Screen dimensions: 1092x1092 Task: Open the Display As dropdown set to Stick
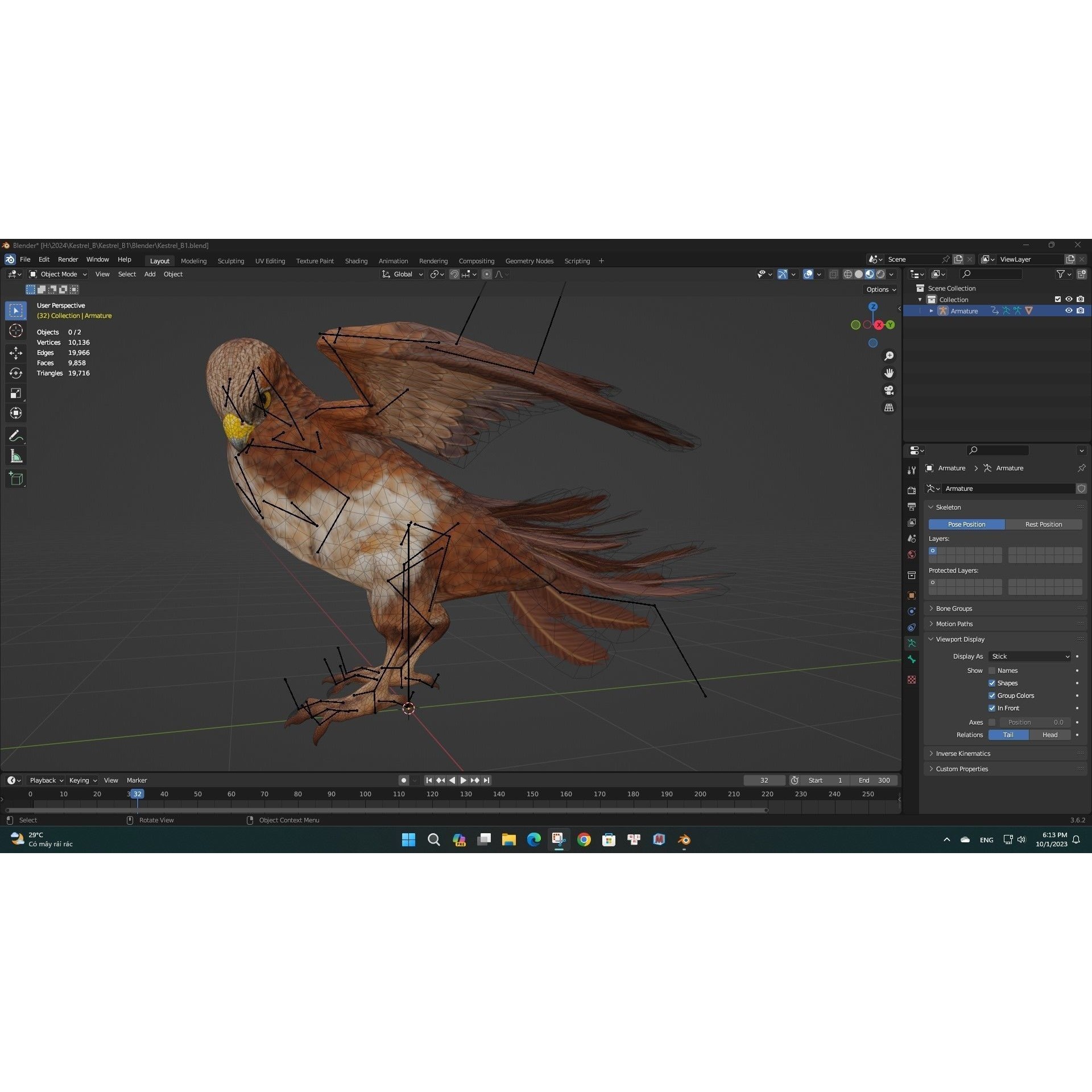(1029, 656)
